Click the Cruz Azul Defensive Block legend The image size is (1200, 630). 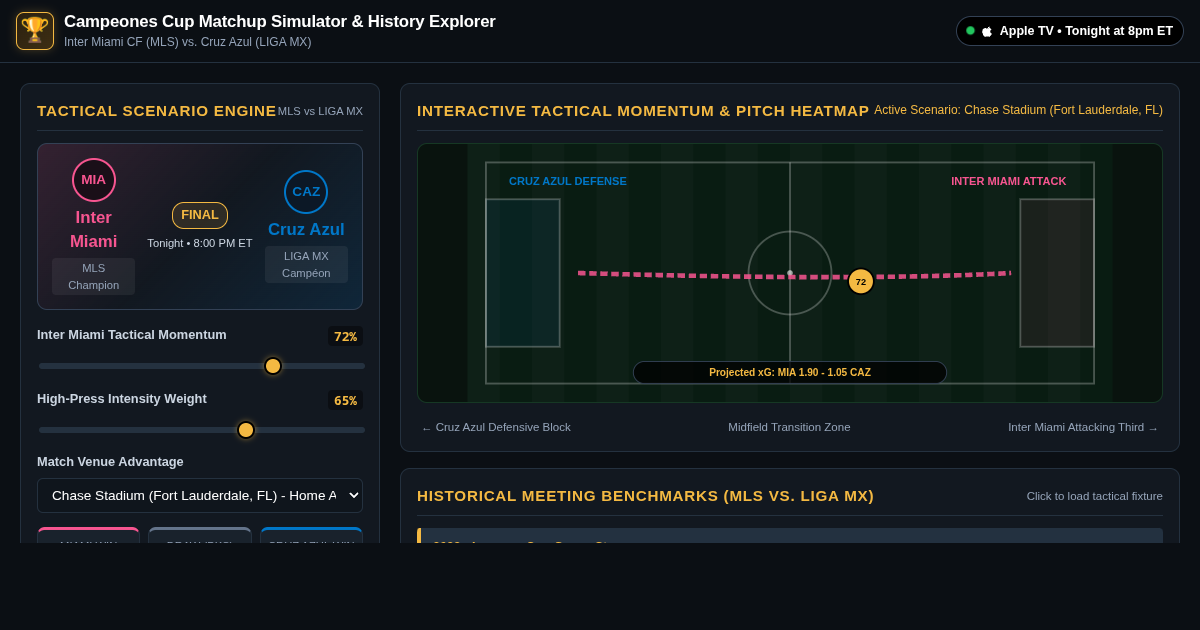click(496, 428)
